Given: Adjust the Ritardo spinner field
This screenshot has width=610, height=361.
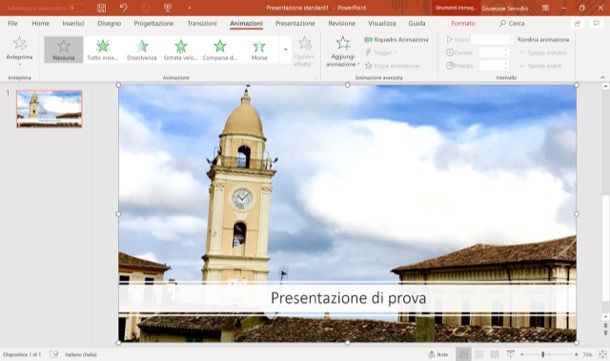Looking at the screenshot, I should point(494,65).
